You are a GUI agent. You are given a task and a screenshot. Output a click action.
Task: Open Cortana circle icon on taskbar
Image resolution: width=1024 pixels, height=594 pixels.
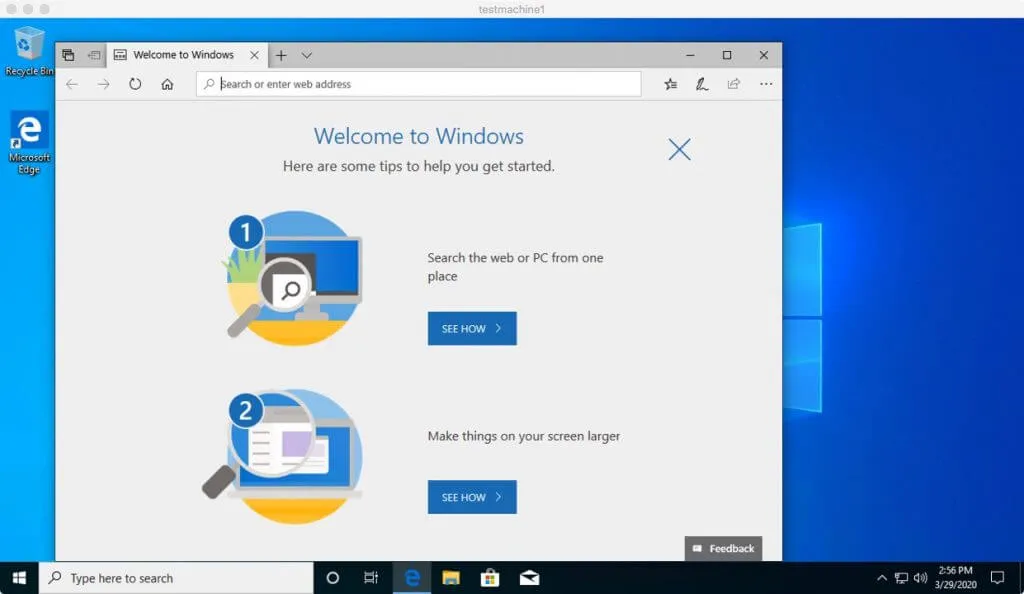tap(332, 578)
